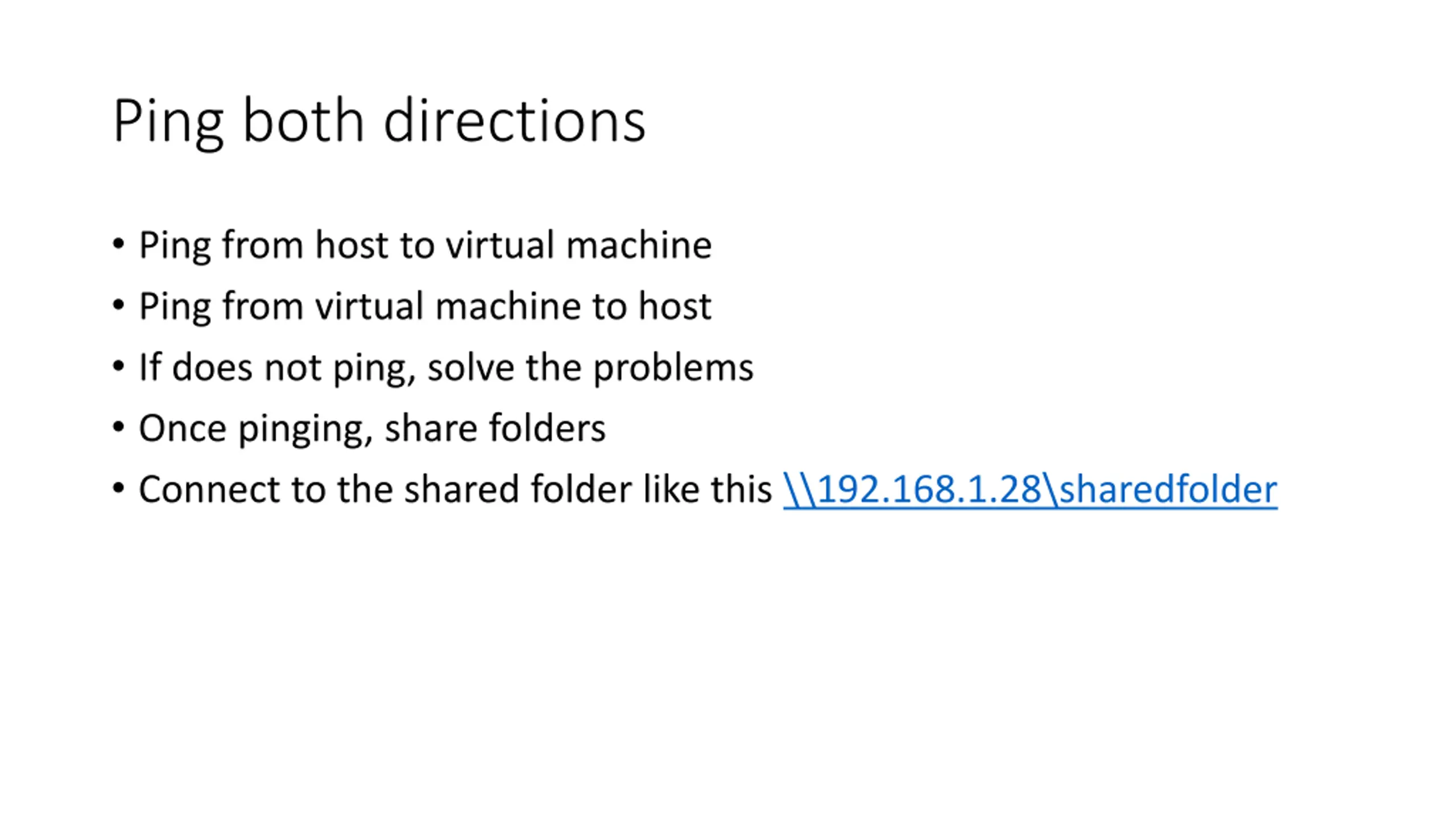1456x819 pixels.
Task: Click the slide title Ping both directions
Action: (x=379, y=122)
